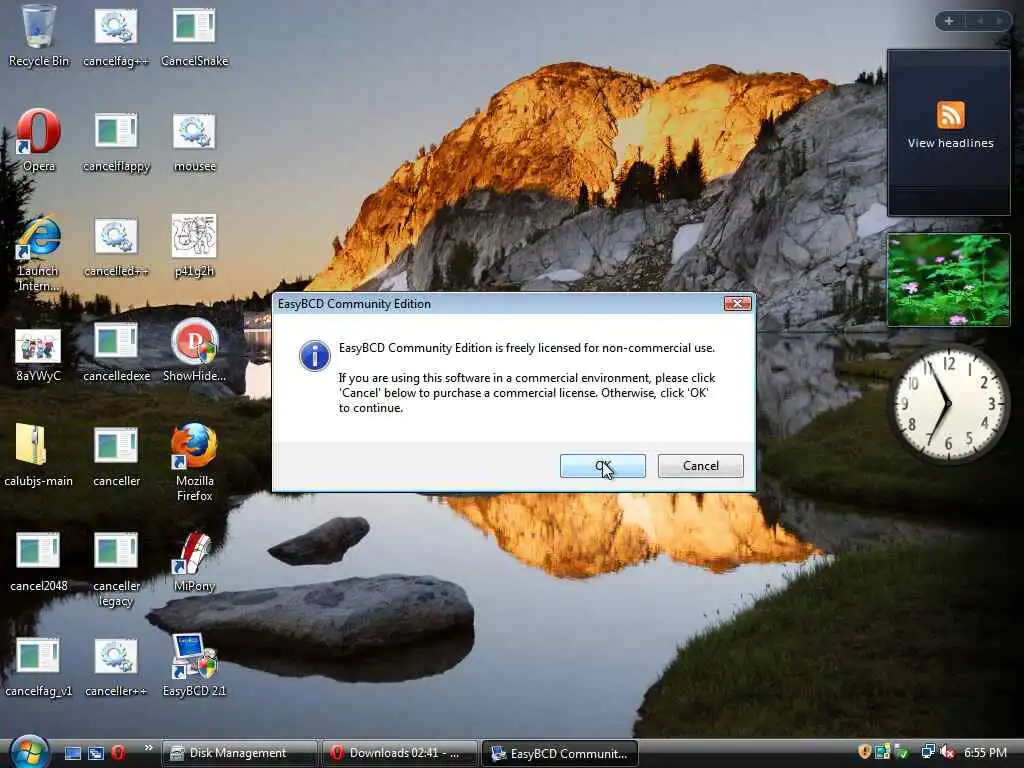Select the Recycle Bin desktop icon
The image size is (1024, 768).
point(39,36)
